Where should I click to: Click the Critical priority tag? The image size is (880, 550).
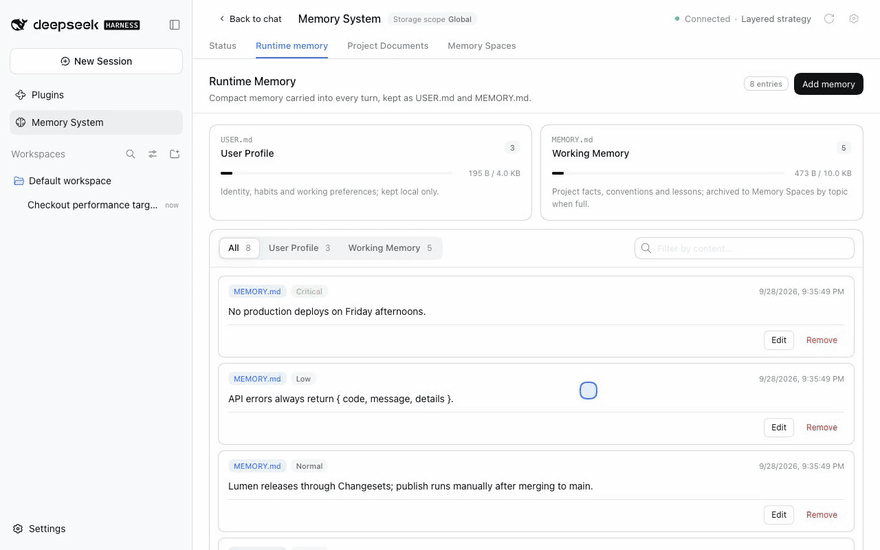tap(309, 292)
